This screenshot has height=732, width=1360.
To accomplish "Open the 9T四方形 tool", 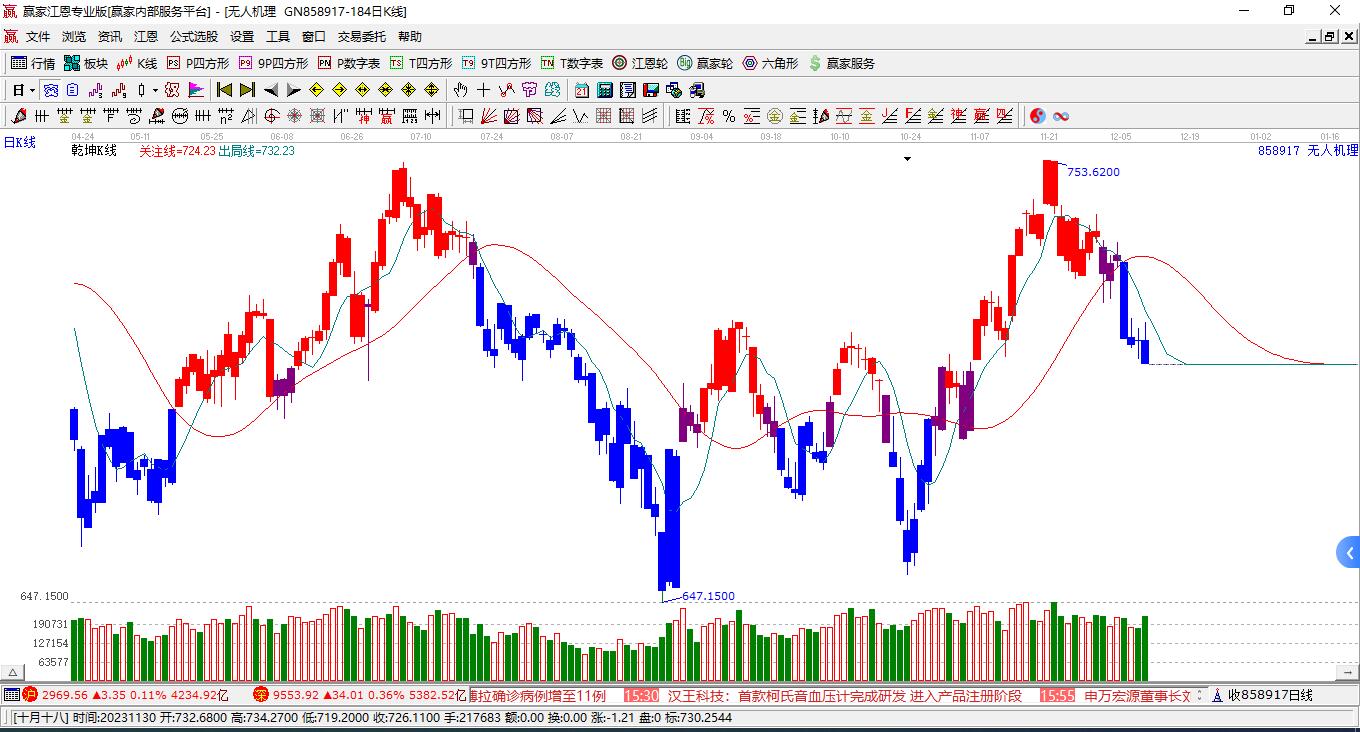I will click(497, 63).
